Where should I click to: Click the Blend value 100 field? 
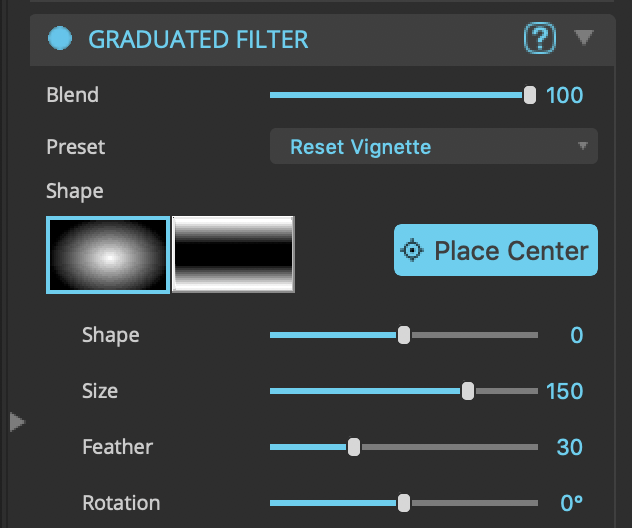pos(565,96)
